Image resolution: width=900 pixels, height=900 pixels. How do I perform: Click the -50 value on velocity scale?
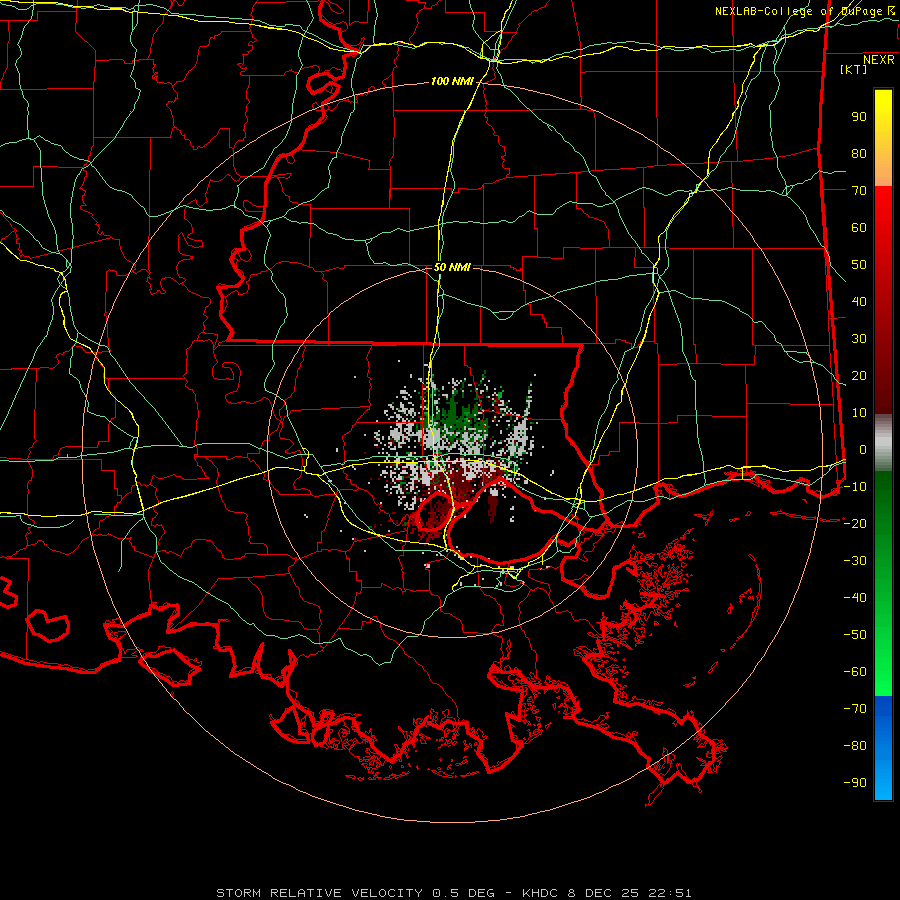(855, 635)
